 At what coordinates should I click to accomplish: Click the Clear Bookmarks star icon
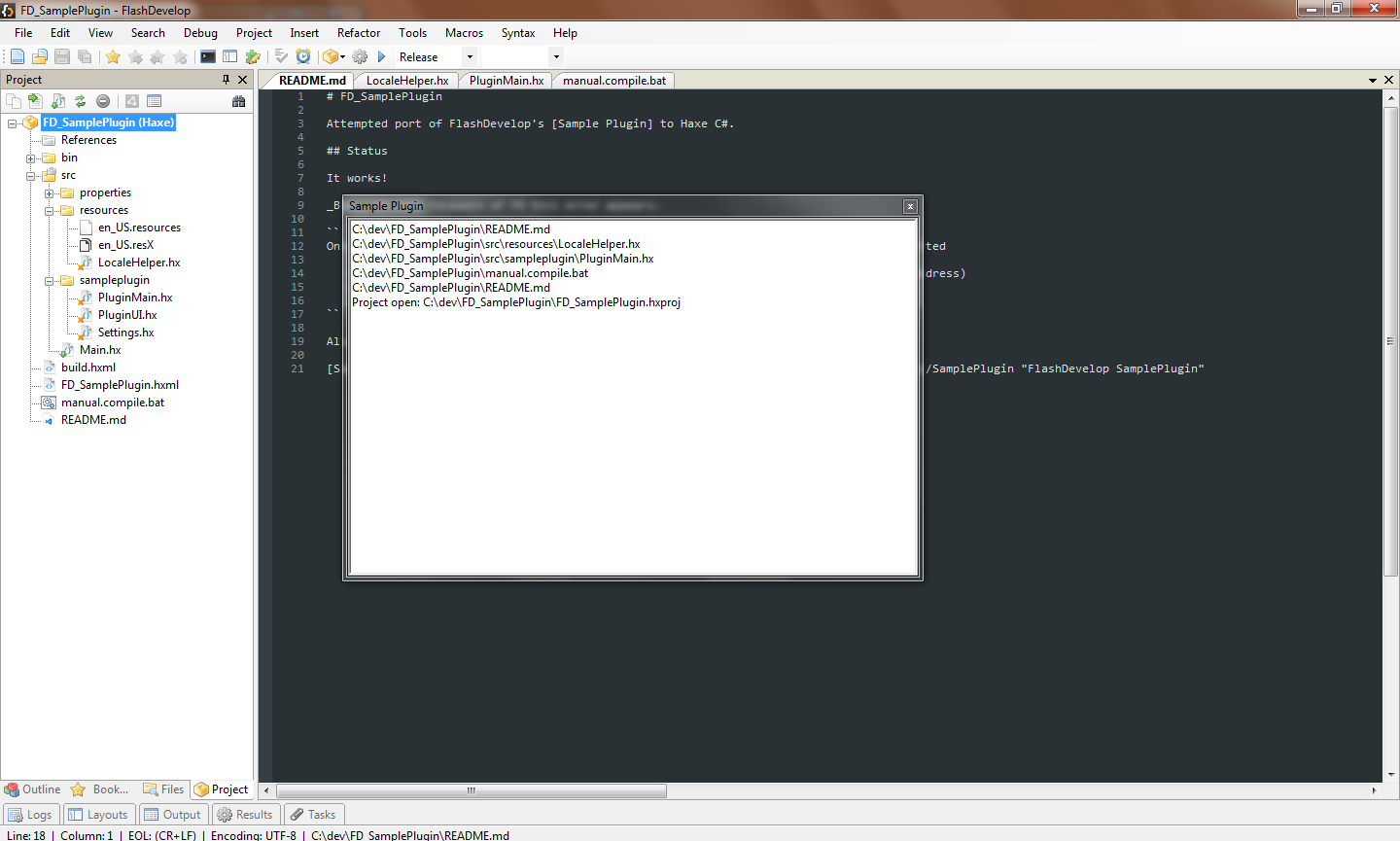[x=180, y=56]
